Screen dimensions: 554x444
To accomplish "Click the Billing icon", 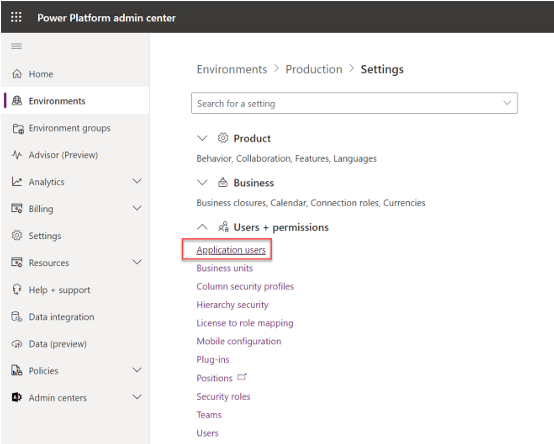I will pos(17,208).
